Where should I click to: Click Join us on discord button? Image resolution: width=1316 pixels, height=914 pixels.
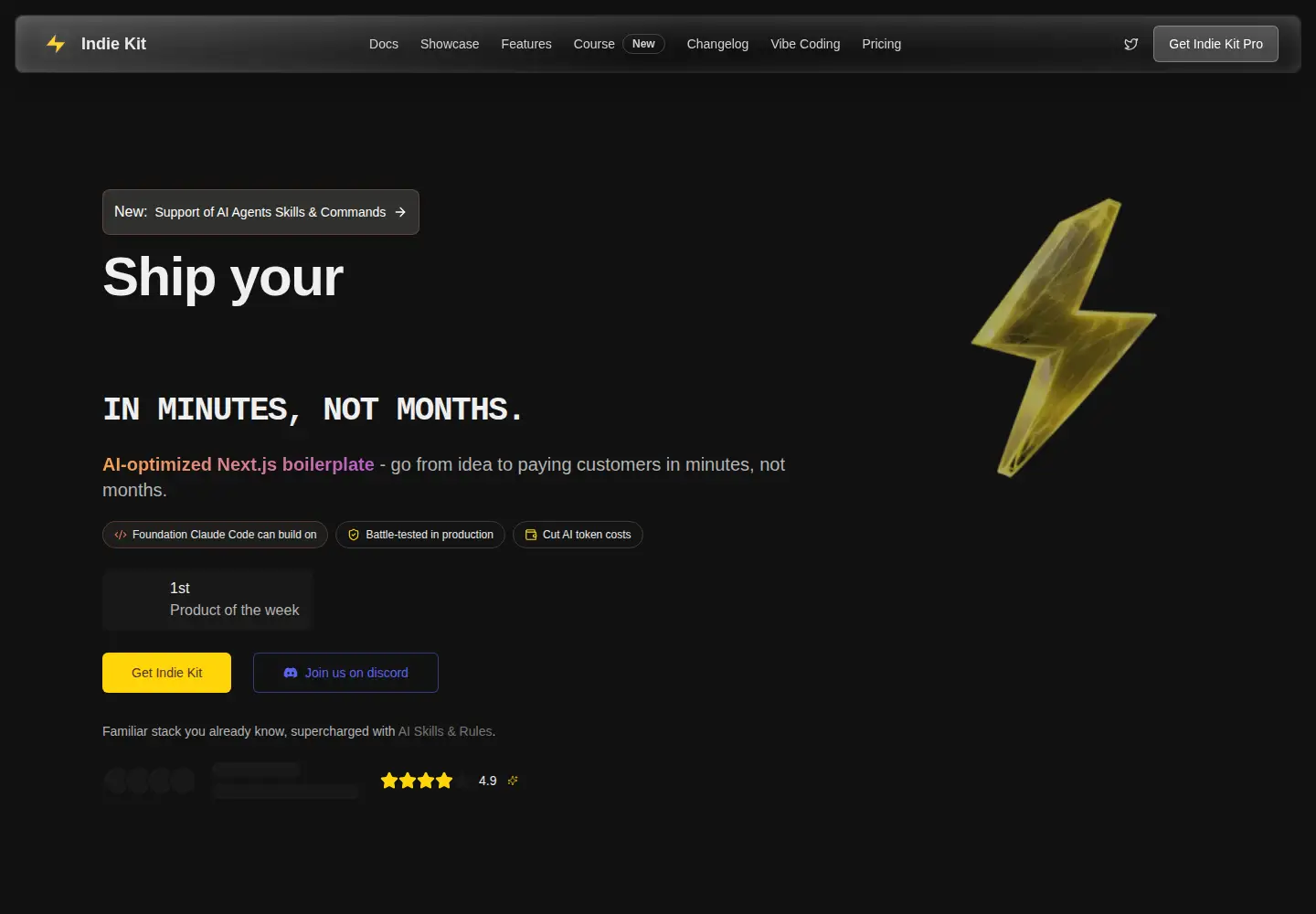click(x=345, y=673)
